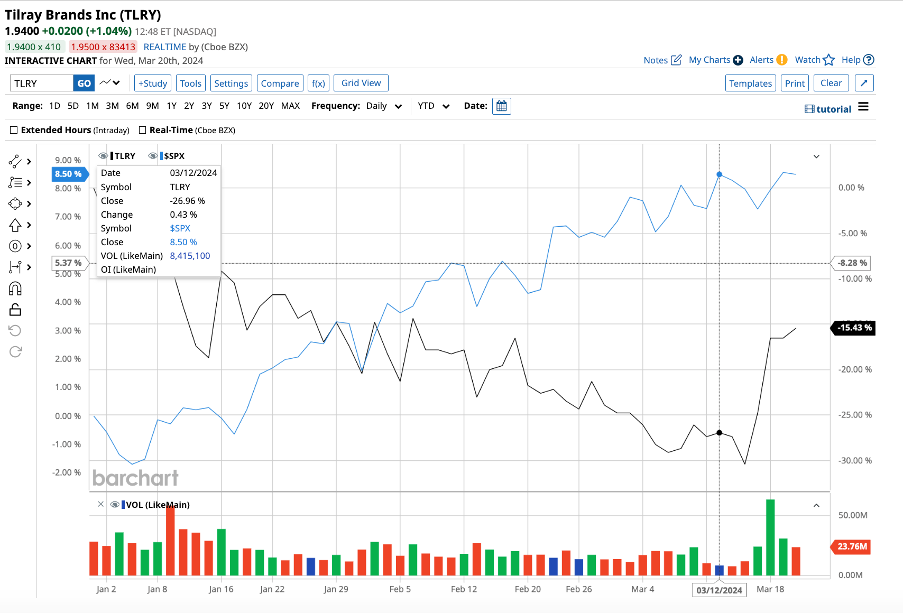Select the trend line drawing tool

click(15, 161)
